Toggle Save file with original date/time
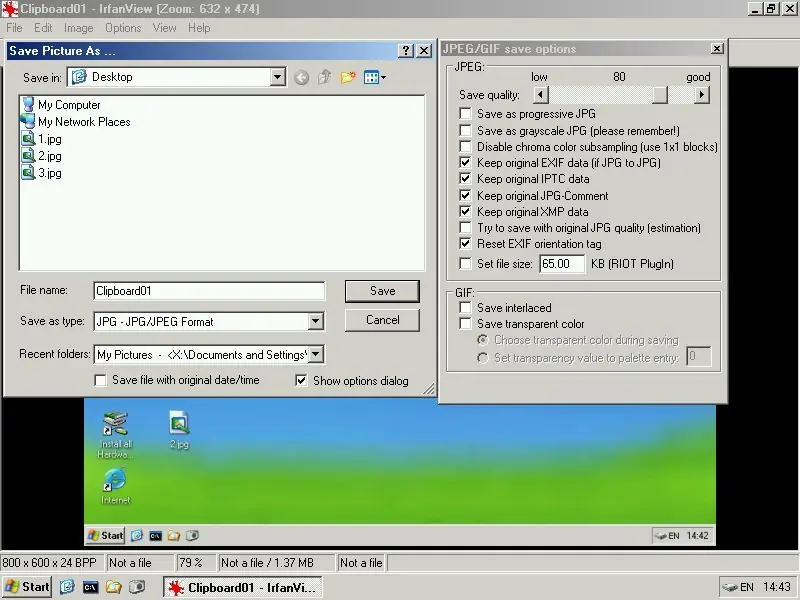Screen dimensions: 800x600 (x=101, y=381)
